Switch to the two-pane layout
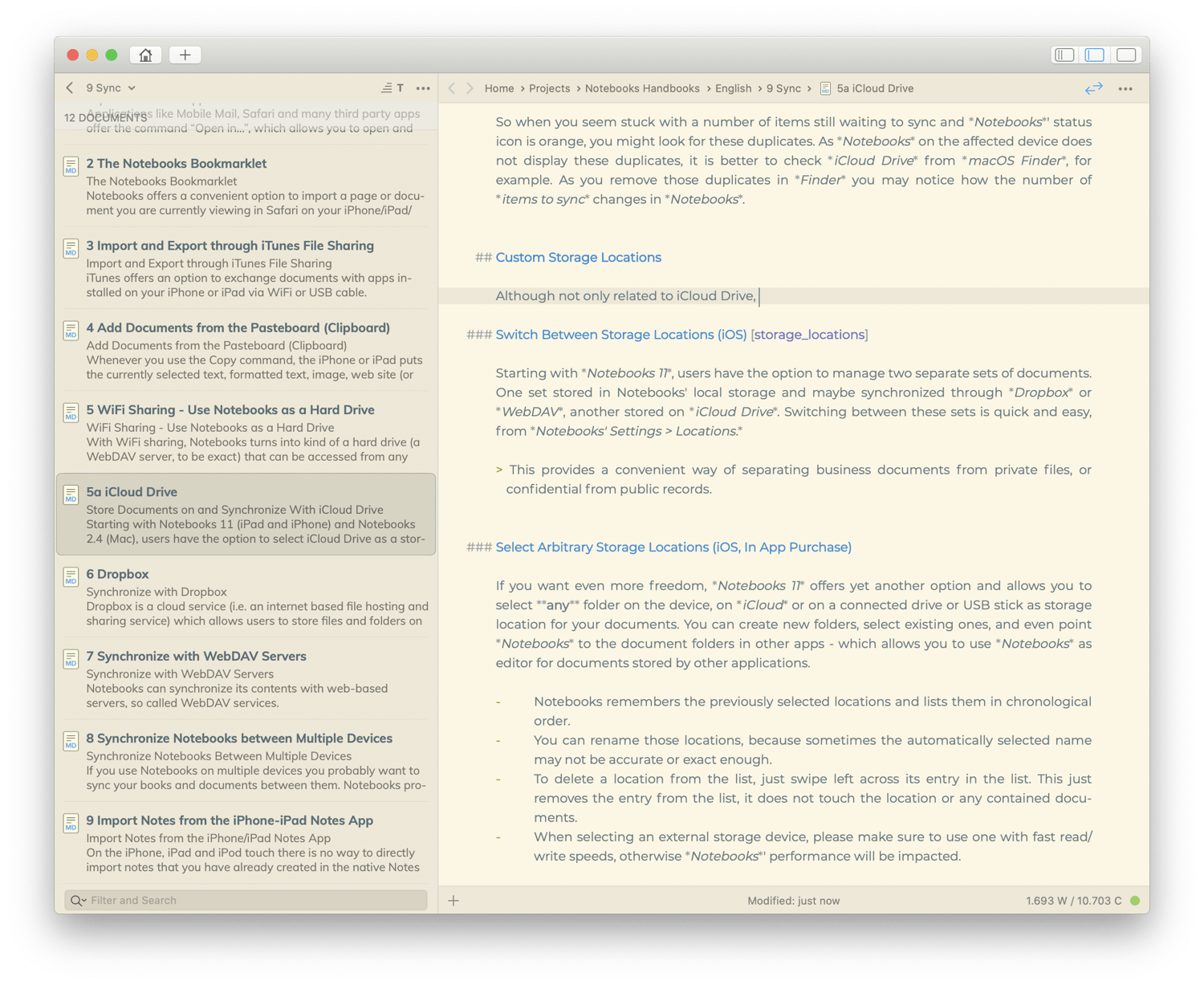The width and height of the screenshot is (1204, 985). coord(1095,55)
